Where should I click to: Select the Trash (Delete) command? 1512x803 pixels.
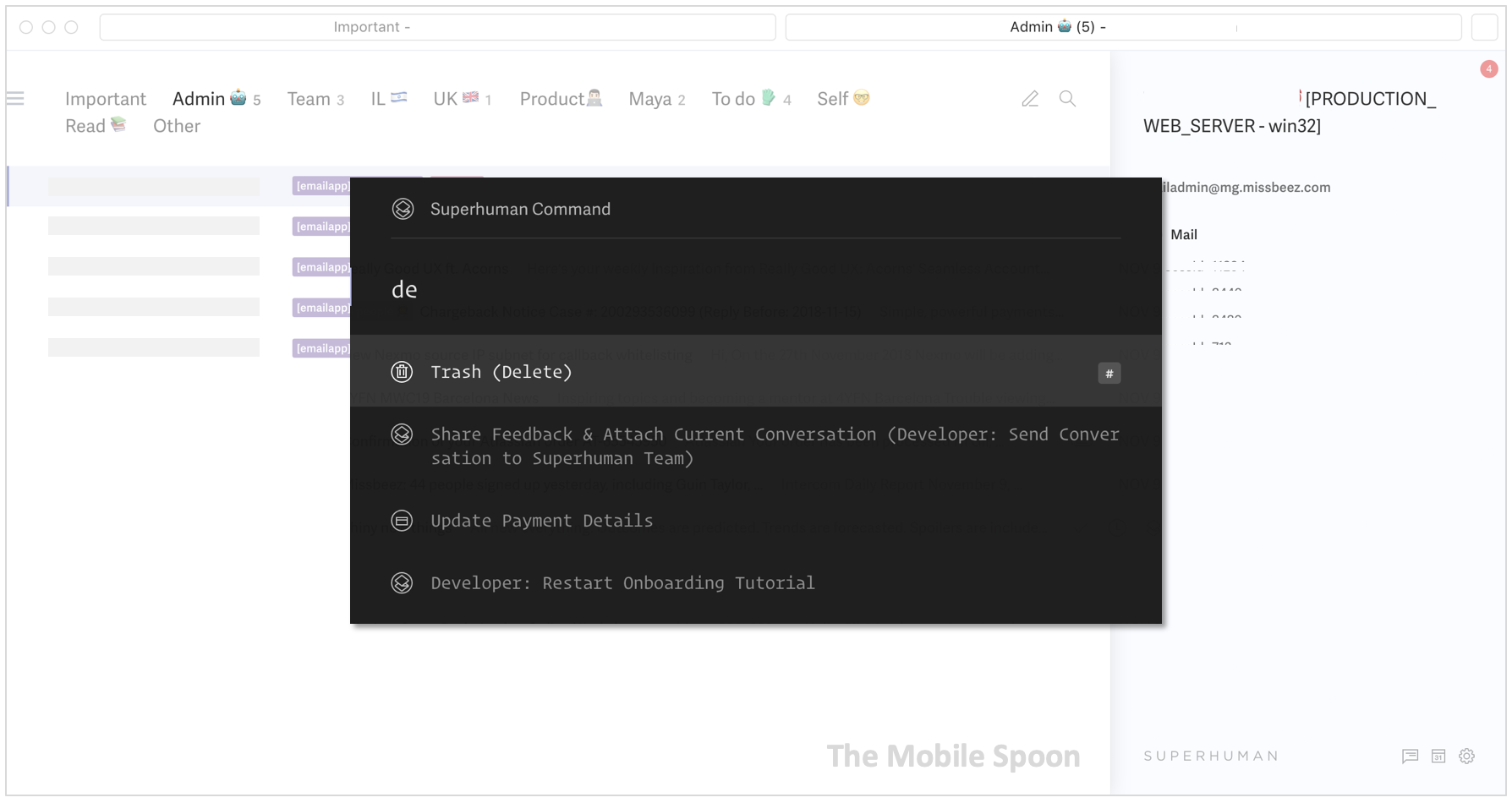(x=501, y=372)
